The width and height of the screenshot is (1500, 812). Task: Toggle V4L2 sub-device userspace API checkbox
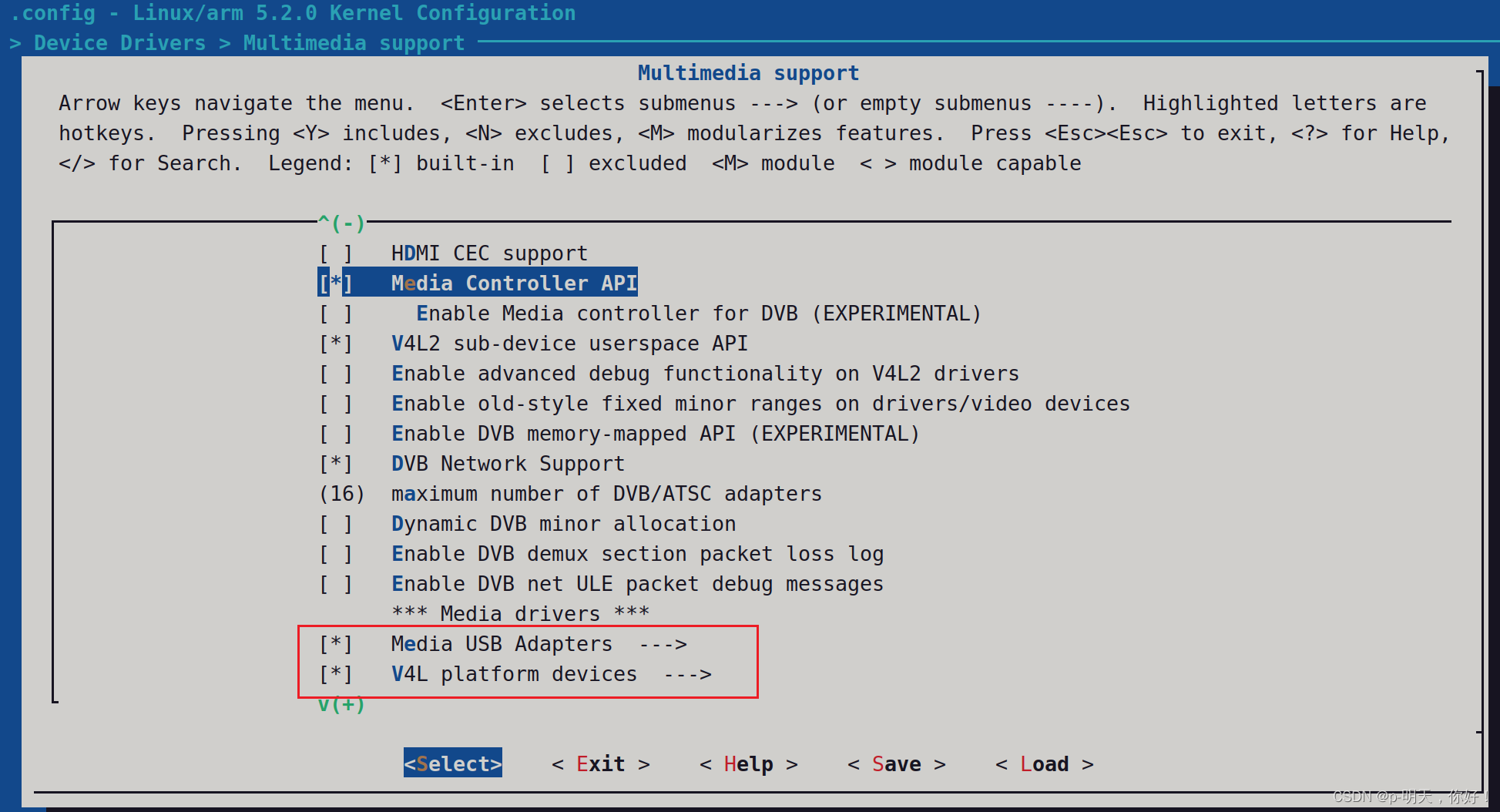pos(336,344)
